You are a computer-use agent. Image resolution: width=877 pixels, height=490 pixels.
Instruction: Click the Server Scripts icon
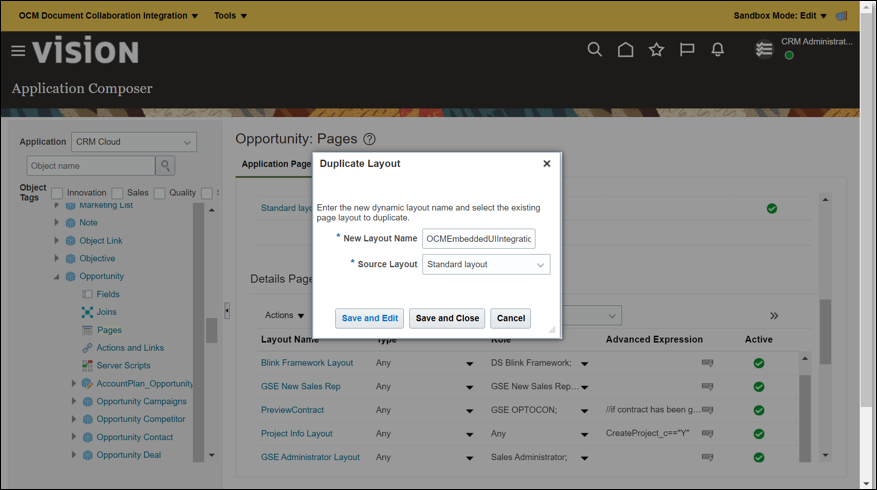coord(87,365)
